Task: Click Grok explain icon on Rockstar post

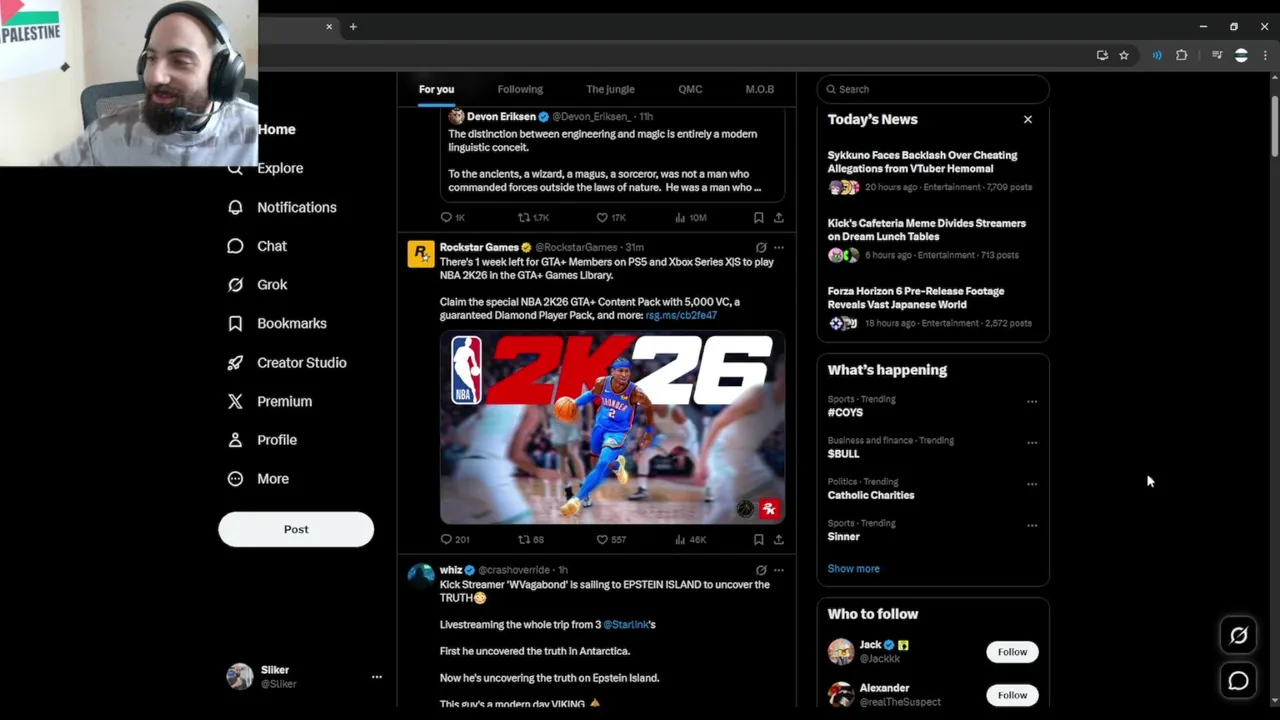Action: 761,247
